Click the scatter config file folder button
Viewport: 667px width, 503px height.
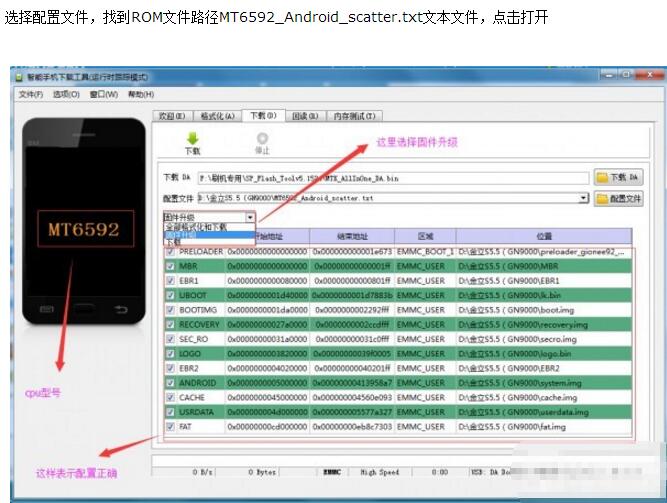tap(619, 198)
